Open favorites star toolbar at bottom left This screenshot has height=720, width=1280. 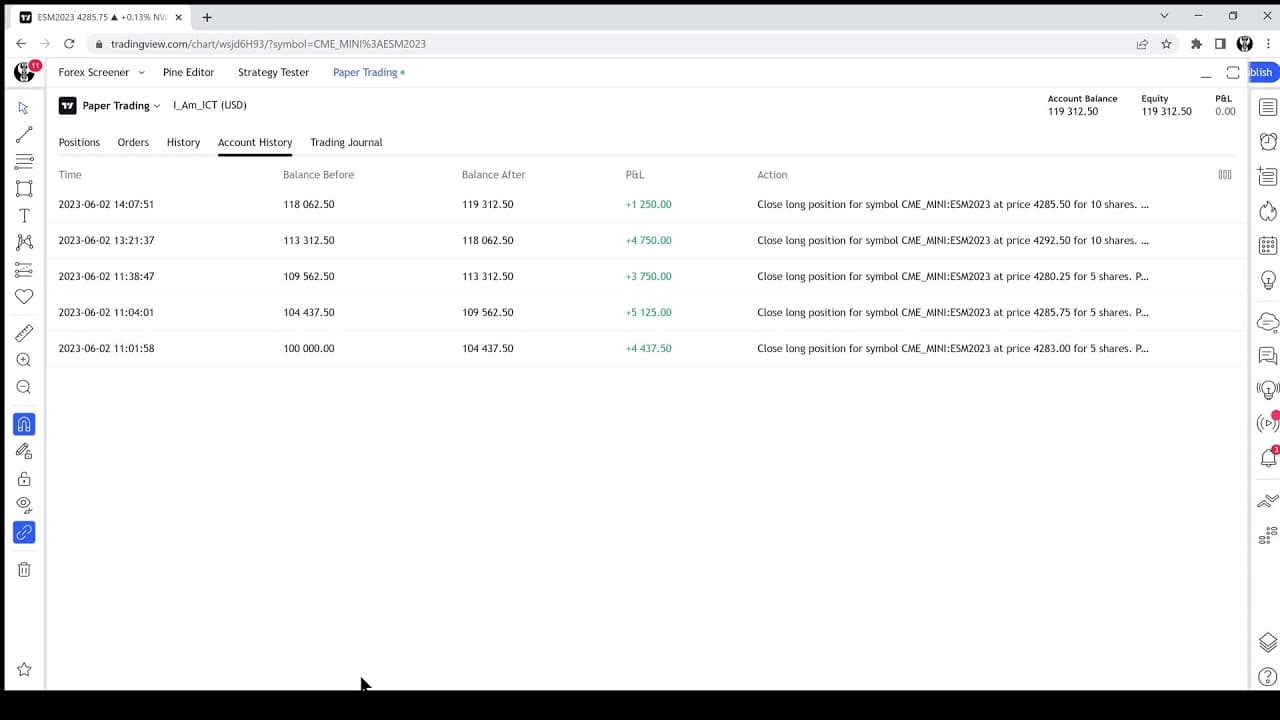coord(24,670)
